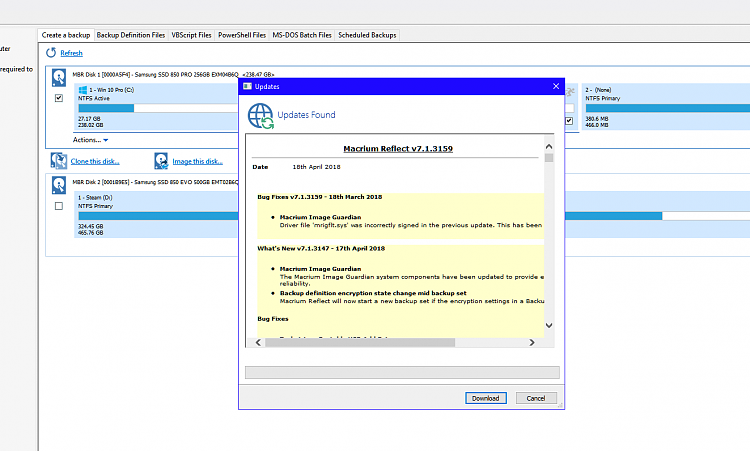This screenshot has width=750, height=451.
Task: Click the Updates Found heading text
Action: point(306,115)
